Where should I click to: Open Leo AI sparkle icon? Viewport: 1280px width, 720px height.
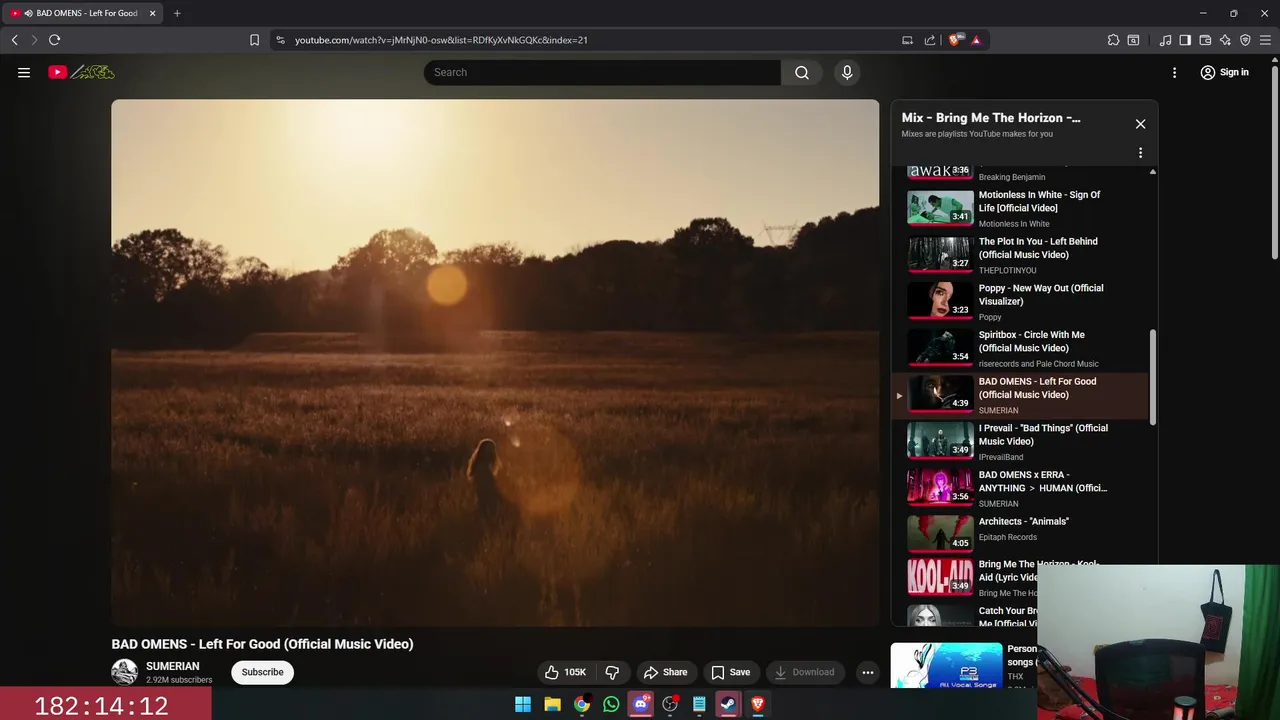1225,40
